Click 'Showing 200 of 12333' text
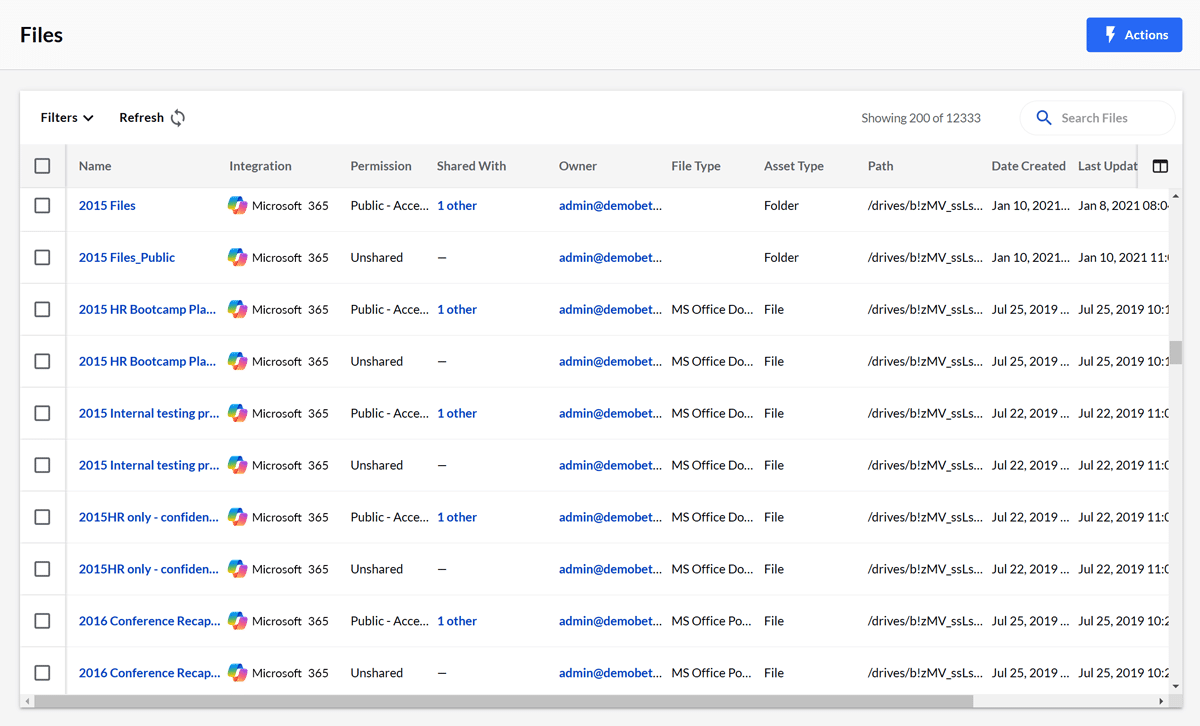The width and height of the screenshot is (1200, 726). pyautogui.click(x=921, y=118)
